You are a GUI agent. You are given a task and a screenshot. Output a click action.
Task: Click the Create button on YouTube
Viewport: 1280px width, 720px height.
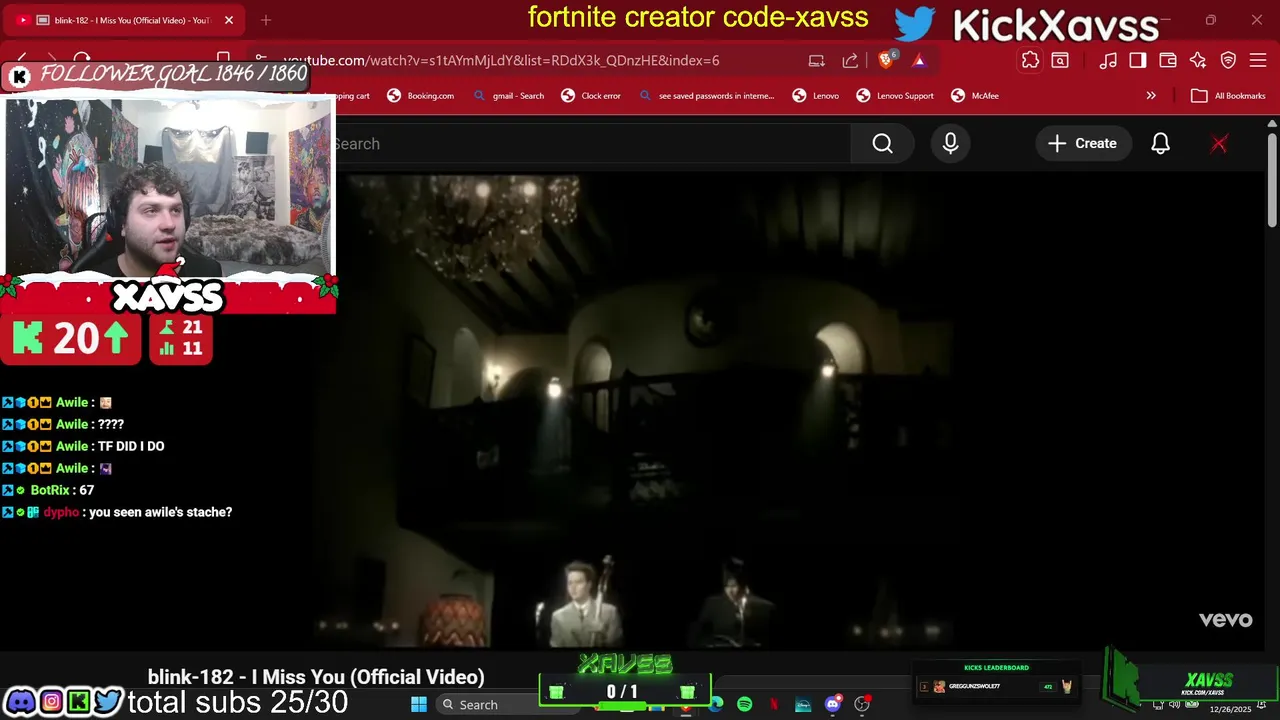(x=1082, y=144)
